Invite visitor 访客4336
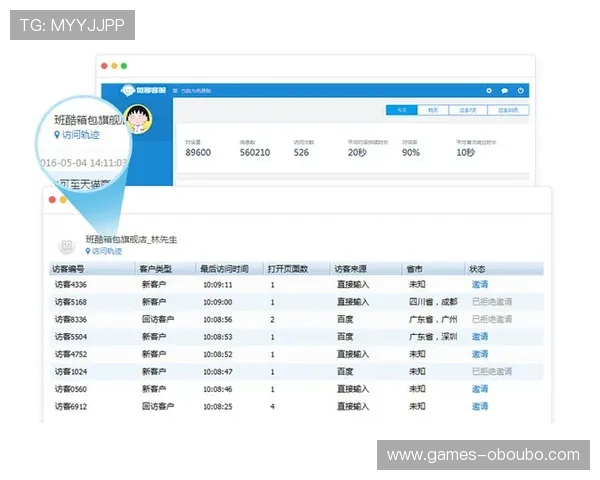This screenshot has width=600, height=480. click(x=480, y=284)
